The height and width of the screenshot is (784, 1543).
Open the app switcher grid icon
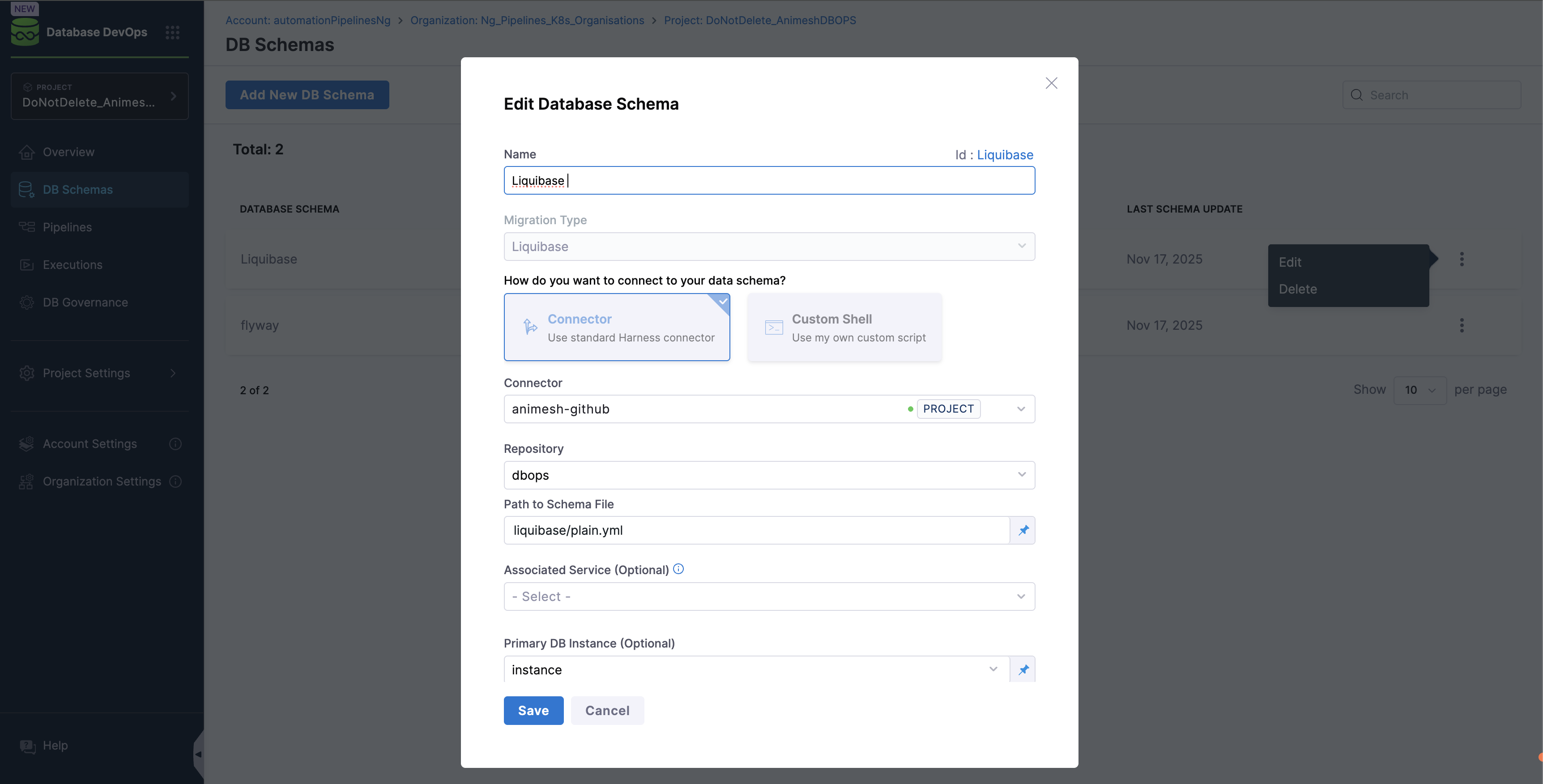point(172,32)
